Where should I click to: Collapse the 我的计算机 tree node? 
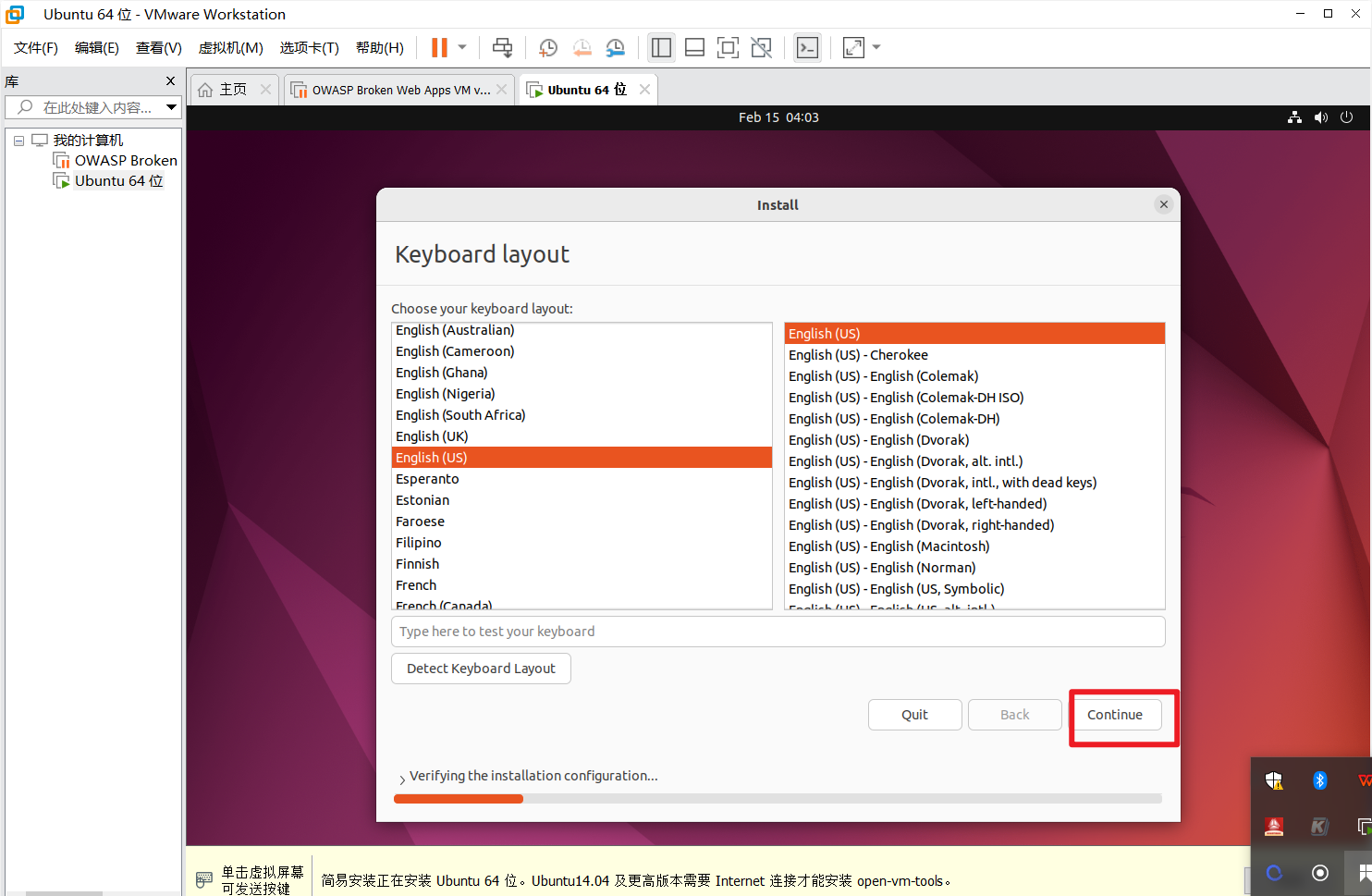(18, 141)
